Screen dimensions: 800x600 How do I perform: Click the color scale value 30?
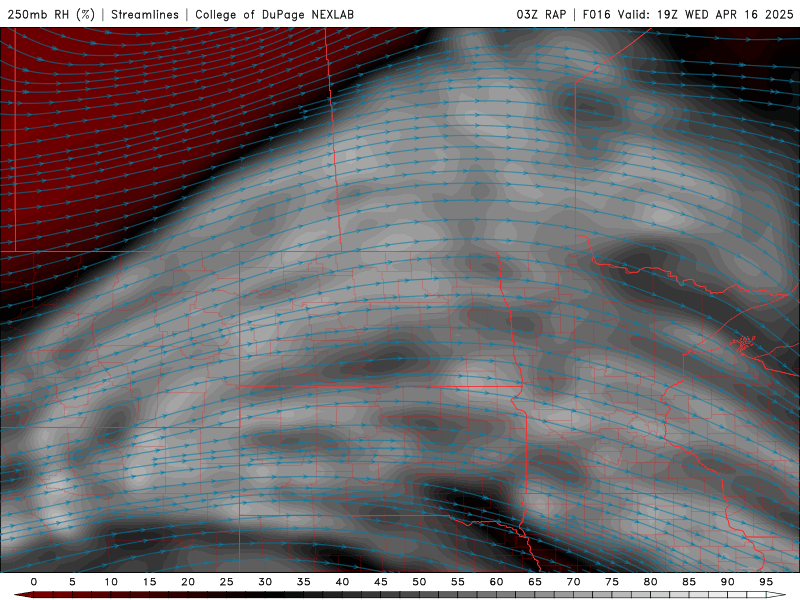(265, 582)
